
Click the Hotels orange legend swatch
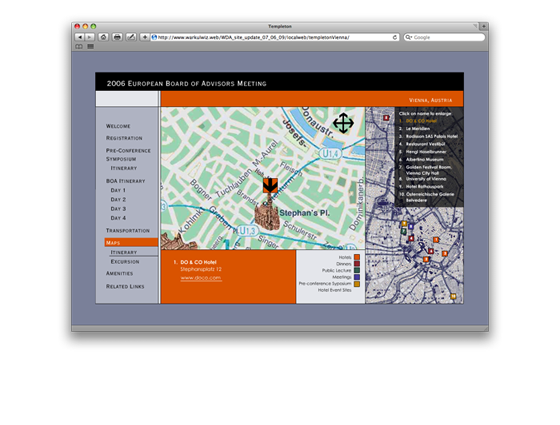[356, 257]
